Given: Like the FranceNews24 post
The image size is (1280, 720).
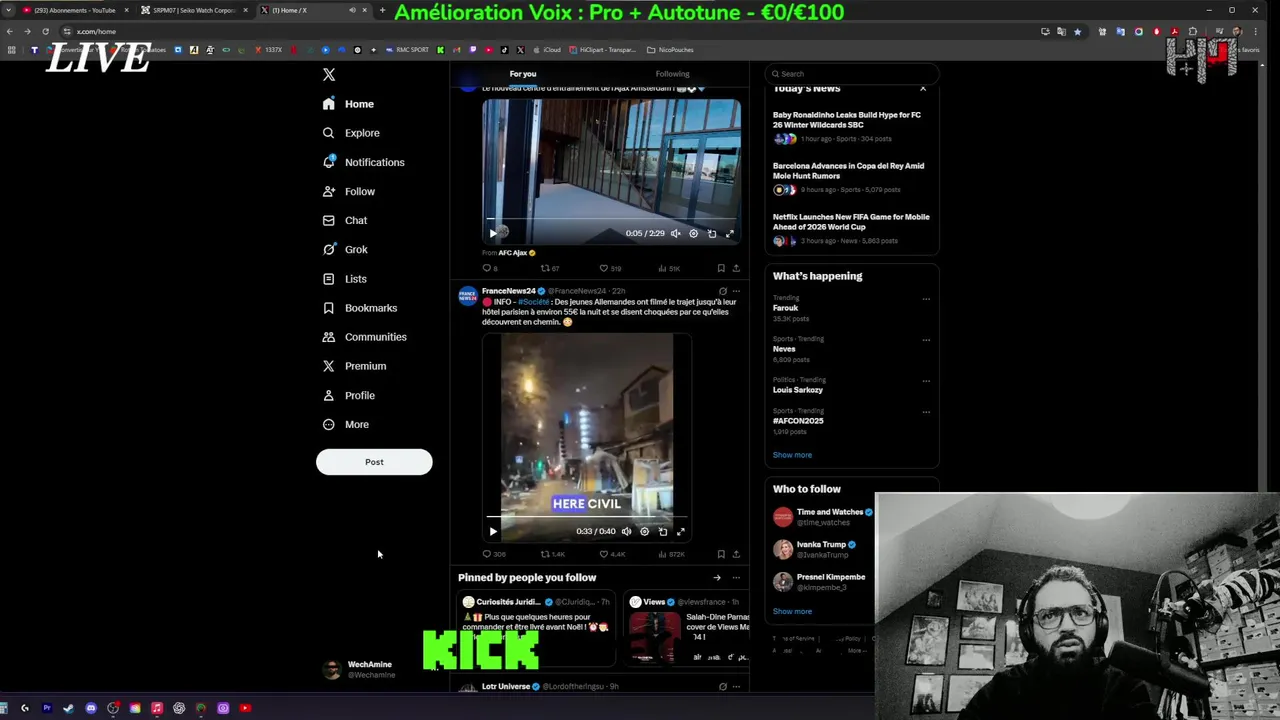Looking at the screenshot, I should (x=612, y=554).
